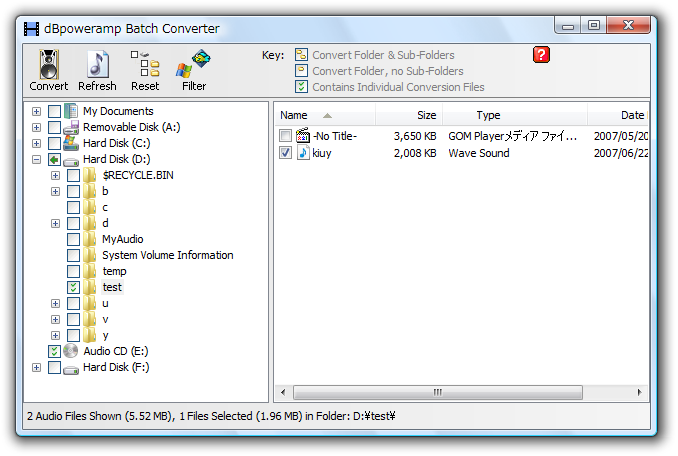Click the horizontal scrollbar thumb

click(438, 392)
